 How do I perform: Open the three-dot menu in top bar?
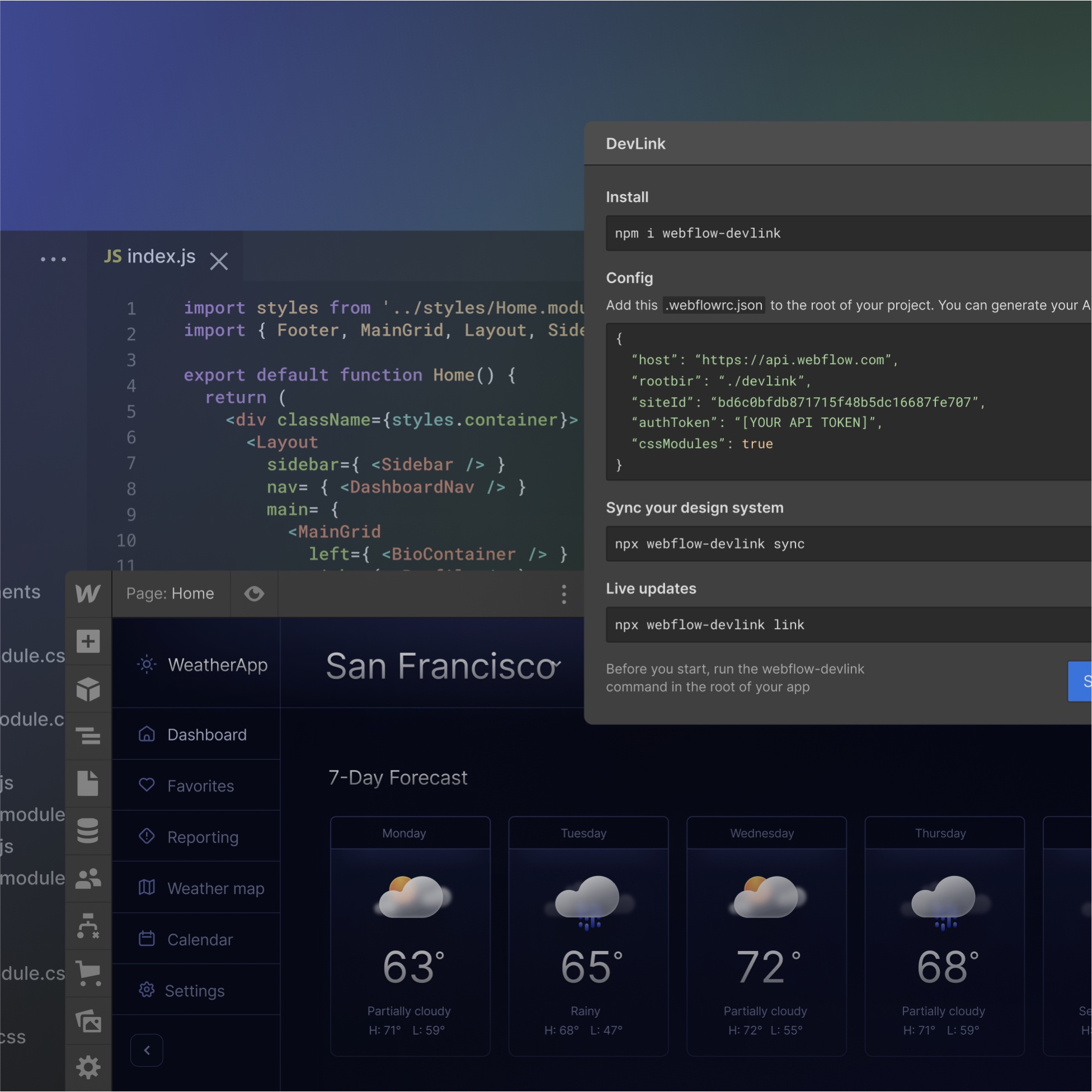tap(563, 594)
